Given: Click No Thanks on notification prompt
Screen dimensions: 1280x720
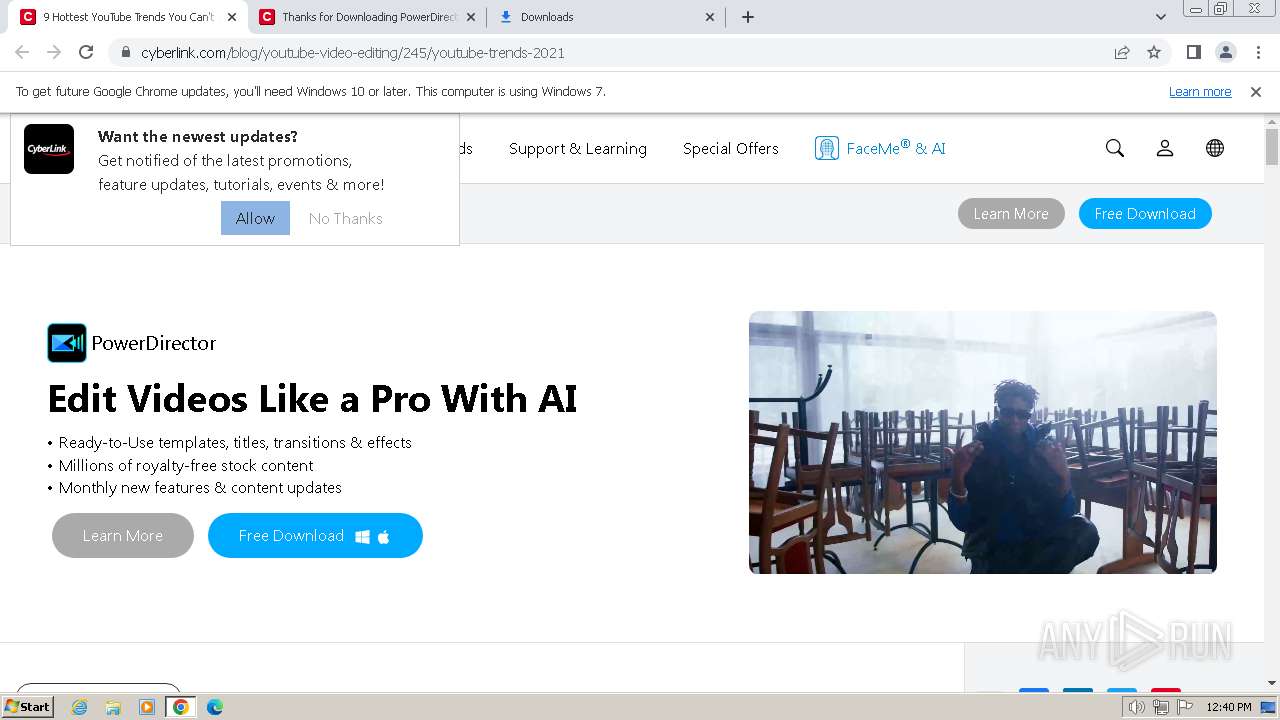Looking at the screenshot, I should 345,218.
